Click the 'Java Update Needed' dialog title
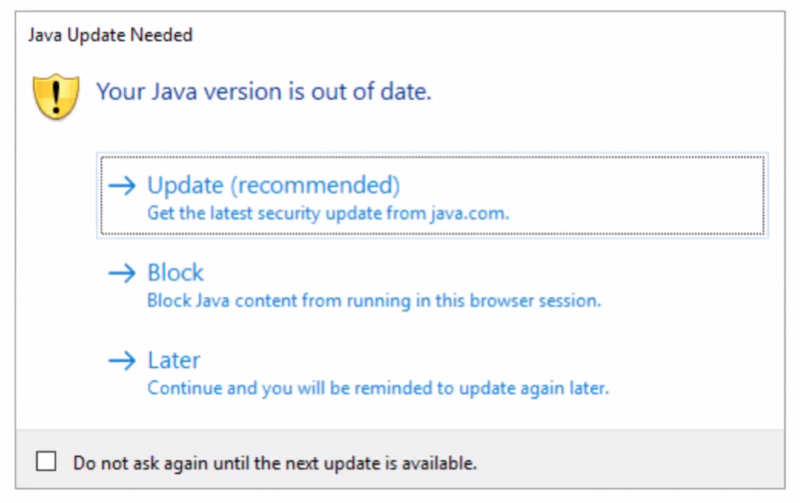This screenshot has height=503, width=800. (110, 35)
